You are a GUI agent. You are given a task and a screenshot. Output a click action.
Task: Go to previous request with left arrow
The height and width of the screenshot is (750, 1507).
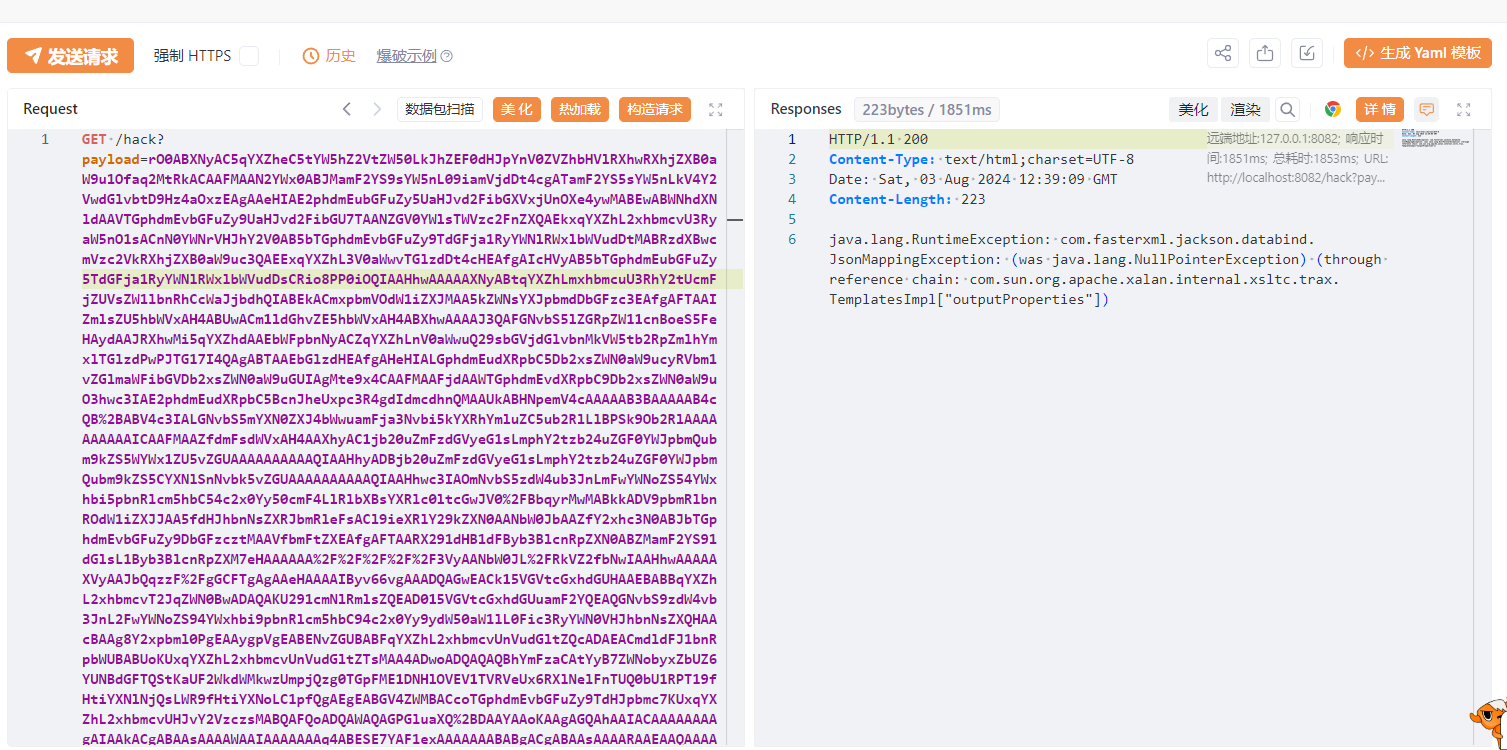tap(347, 109)
